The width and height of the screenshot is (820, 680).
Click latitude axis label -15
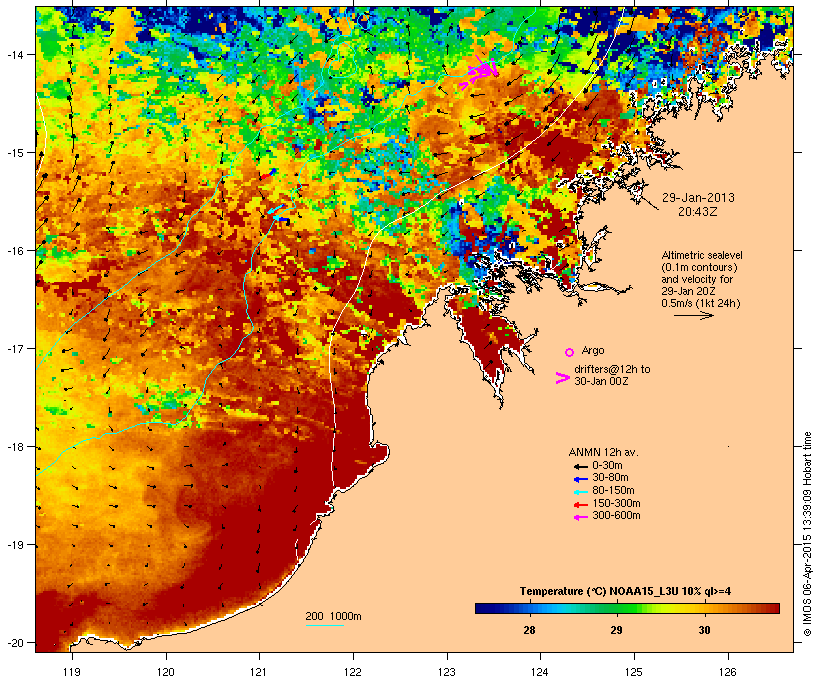point(14,153)
